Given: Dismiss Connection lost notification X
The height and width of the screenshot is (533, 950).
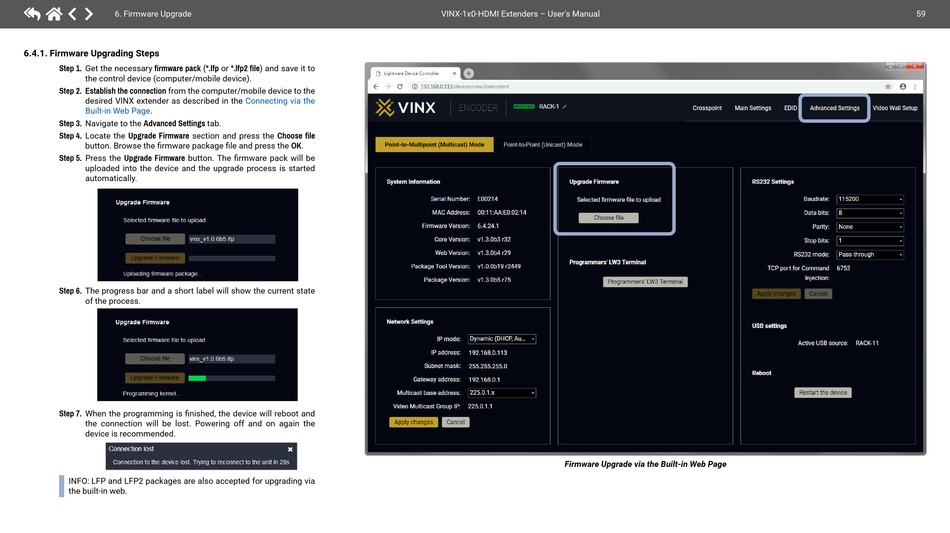Looking at the screenshot, I should 290,449.
